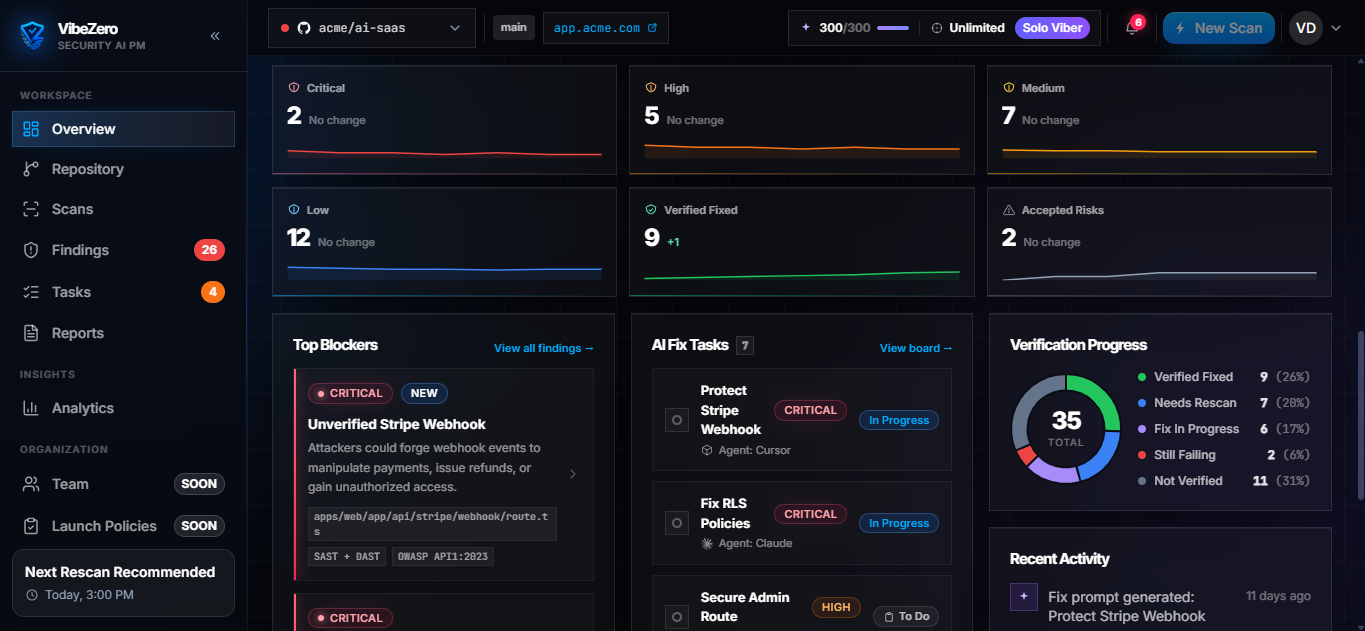1365x631 pixels.
Task: Check the Protect Stripe Webhook task checkbox
Action: pos(677,420)
